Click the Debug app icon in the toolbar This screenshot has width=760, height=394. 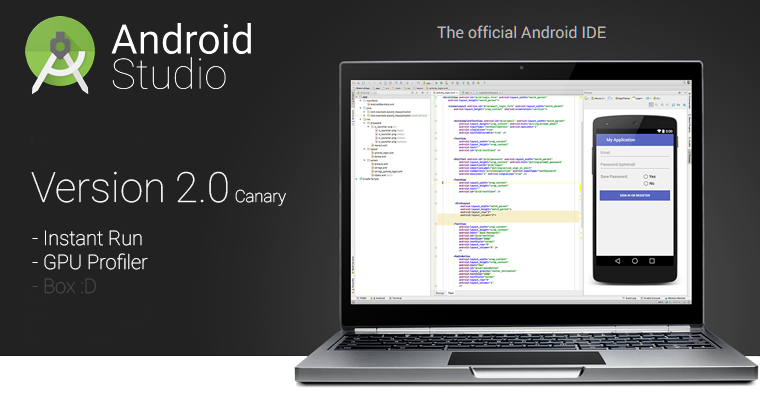(442, 83)
